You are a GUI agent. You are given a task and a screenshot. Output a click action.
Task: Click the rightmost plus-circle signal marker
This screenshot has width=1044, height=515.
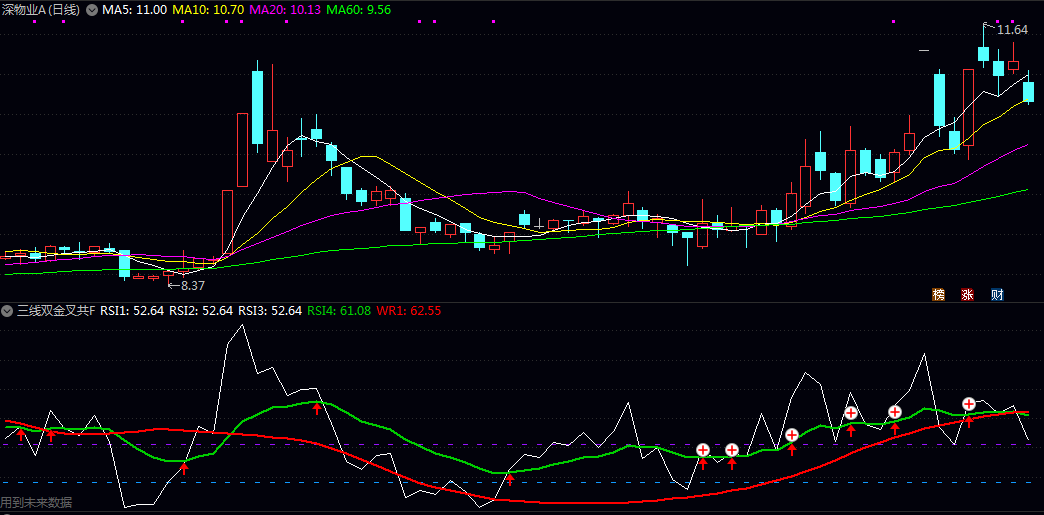click(969, 404)
